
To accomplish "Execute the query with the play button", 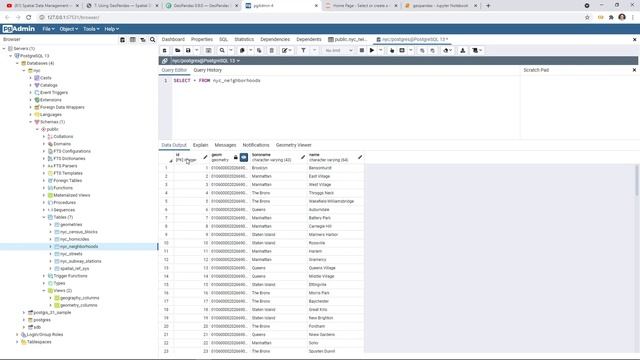I will (372, 51).
